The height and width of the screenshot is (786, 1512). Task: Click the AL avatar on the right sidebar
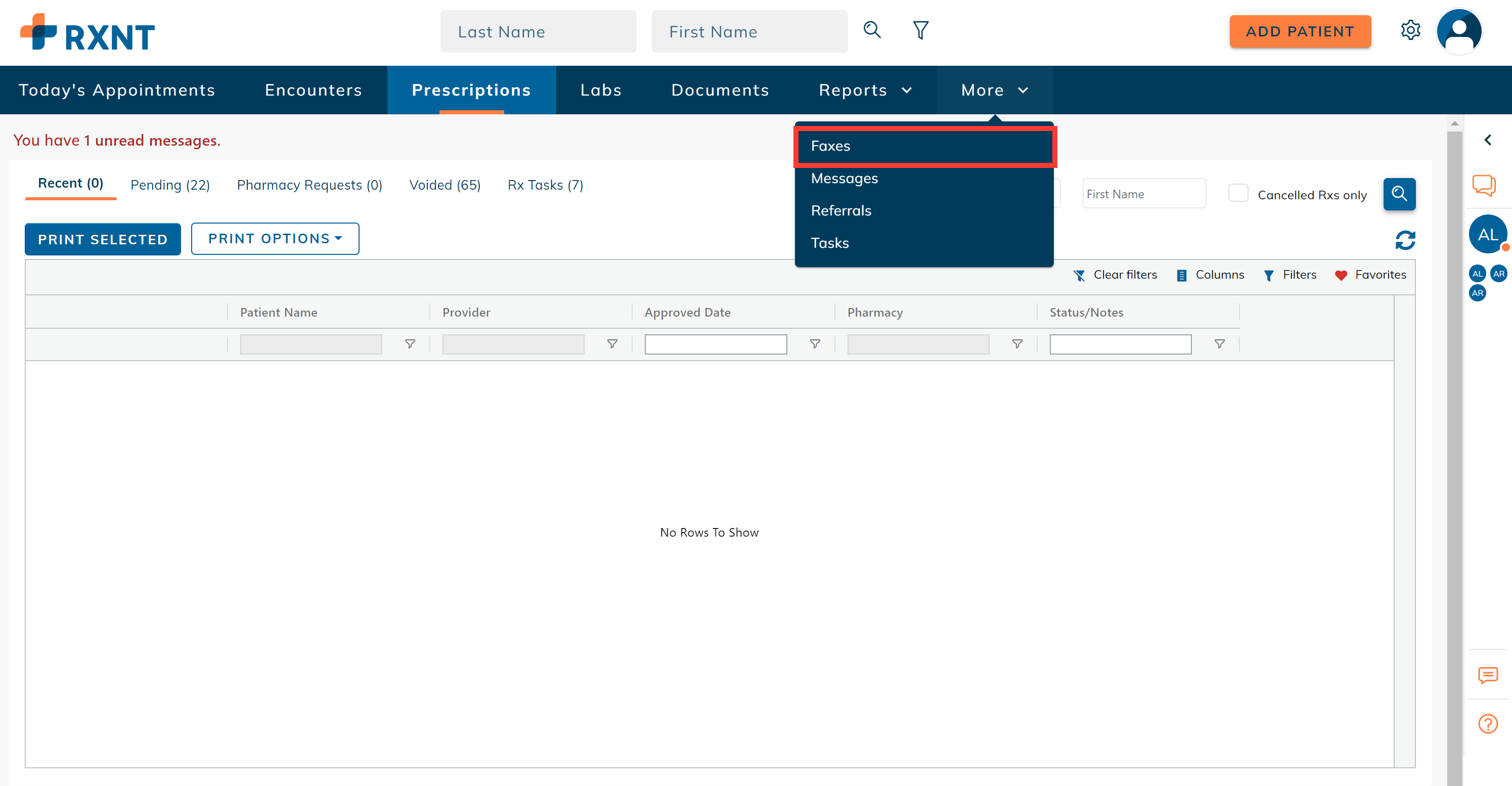(1489, 234)
